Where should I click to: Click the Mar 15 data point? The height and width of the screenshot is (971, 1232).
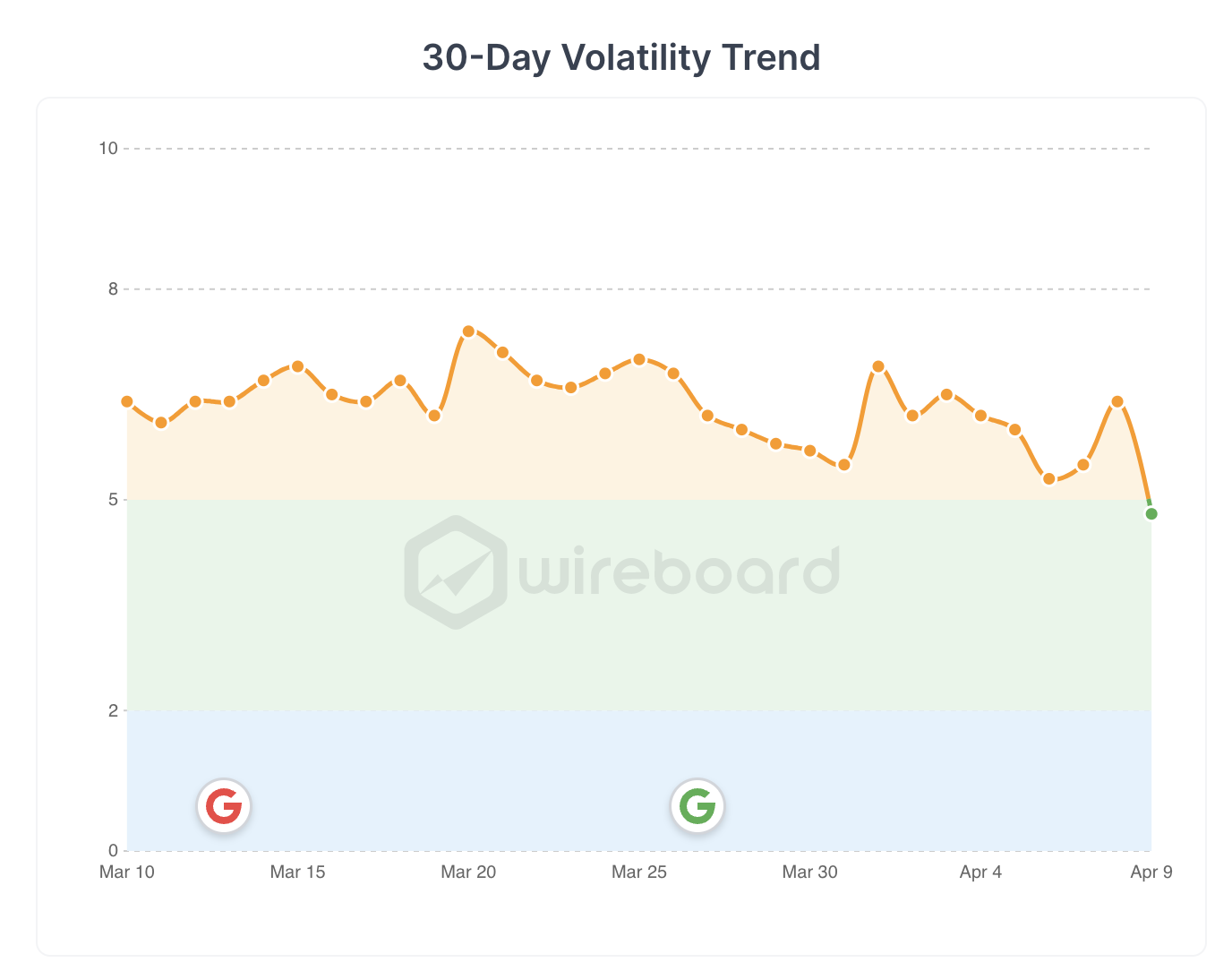(x=298, y=366)
